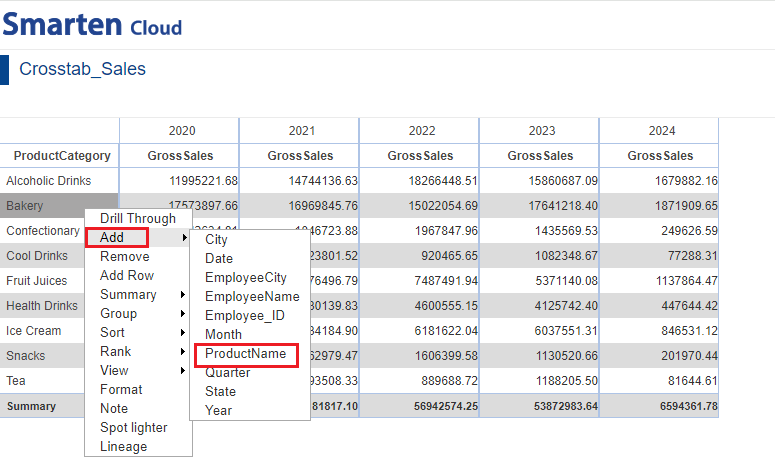Select the Snacks row label
Image resolution: width=775 pixels, height=476 pixels.
pos(26,356)
